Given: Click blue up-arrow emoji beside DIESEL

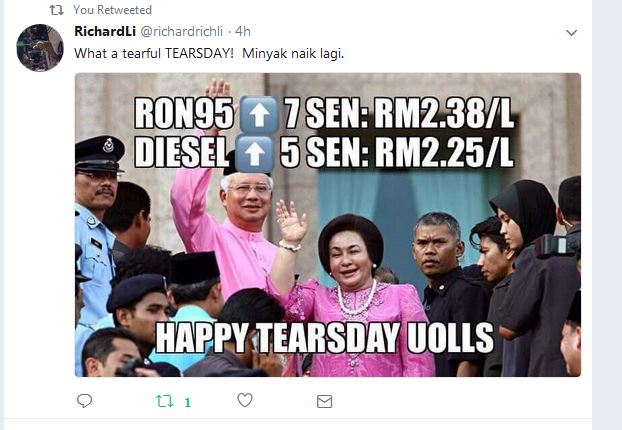Looking at the screenshot, I should coord(254,154).
